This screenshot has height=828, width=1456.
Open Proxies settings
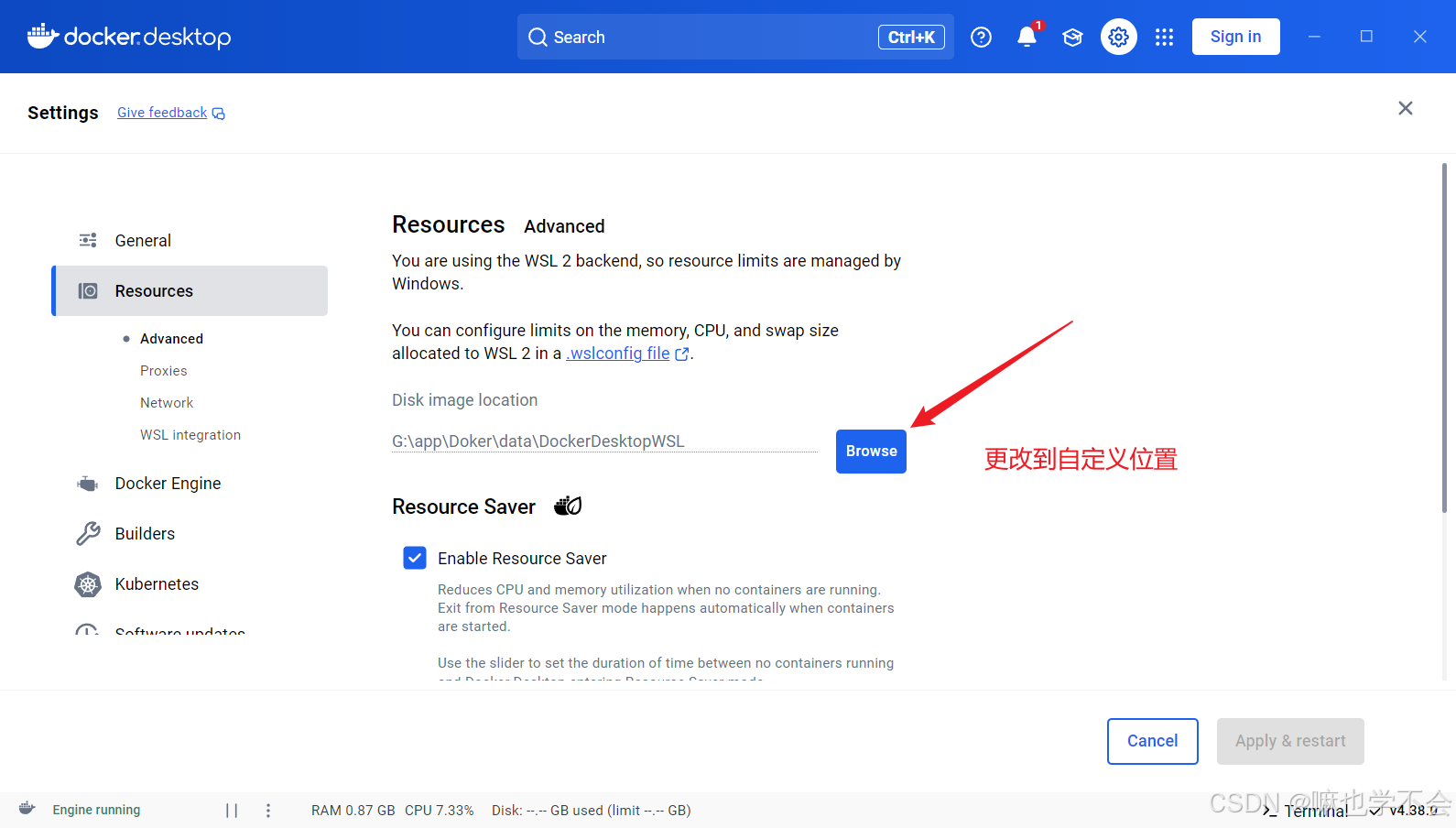click(x=164, y=371)
